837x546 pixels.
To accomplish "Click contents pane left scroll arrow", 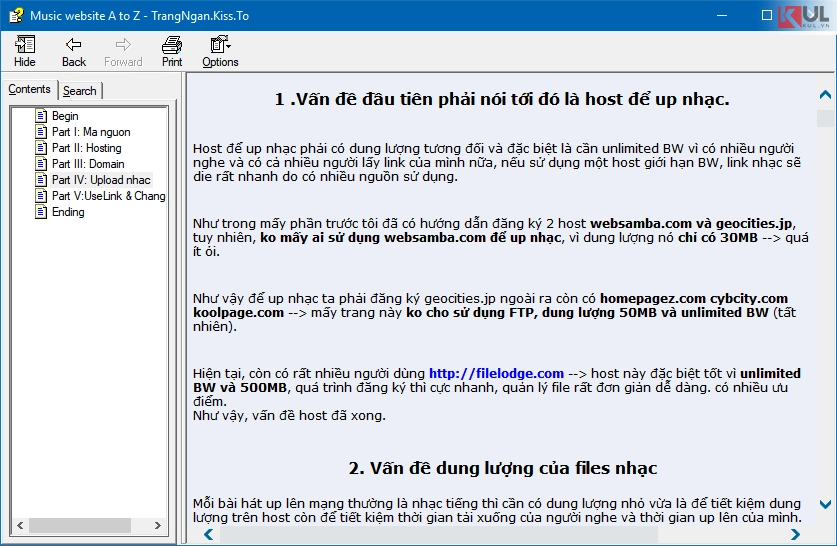I will click(20, 525).
